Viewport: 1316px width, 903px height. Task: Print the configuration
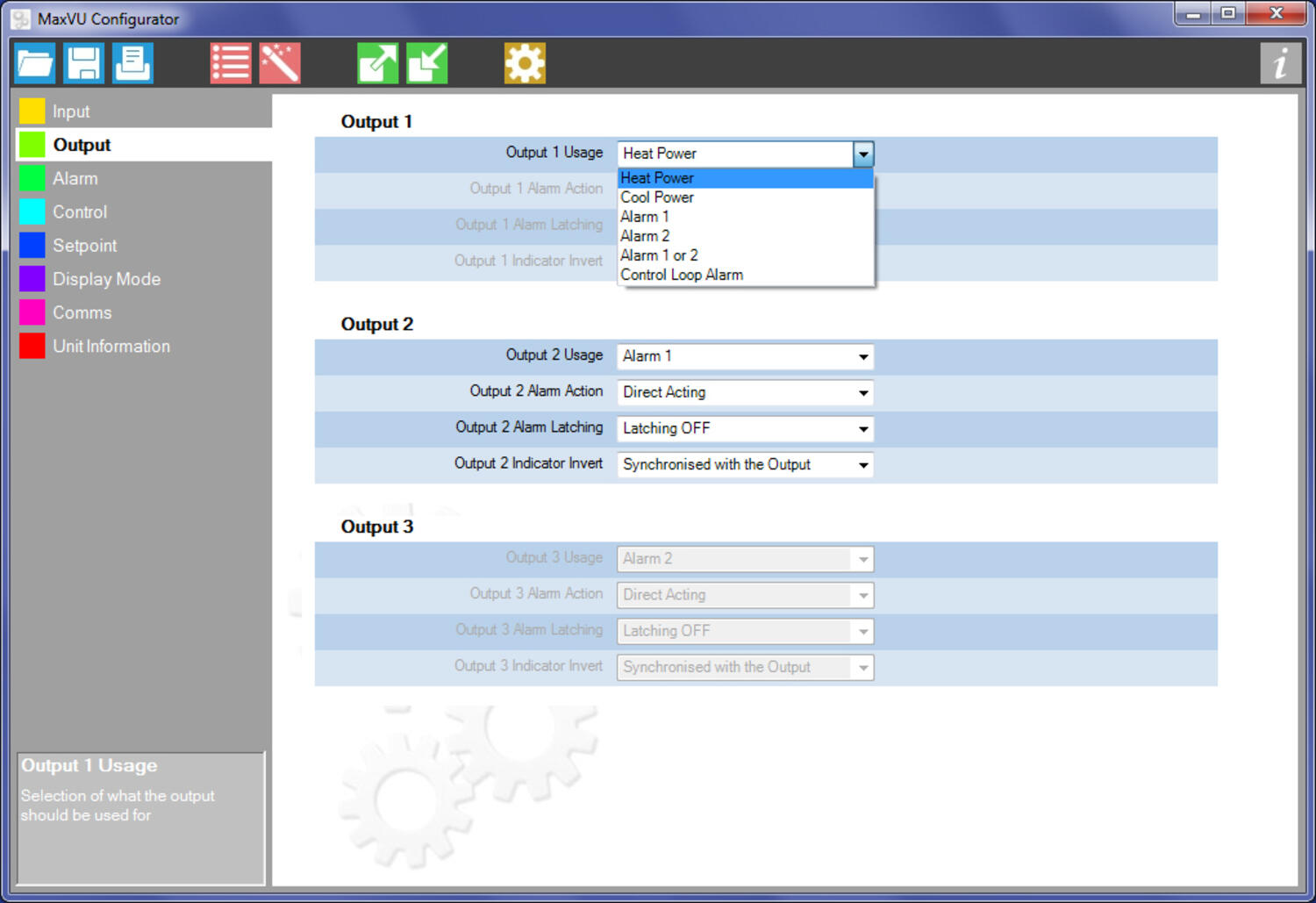(x=132, y=62)
